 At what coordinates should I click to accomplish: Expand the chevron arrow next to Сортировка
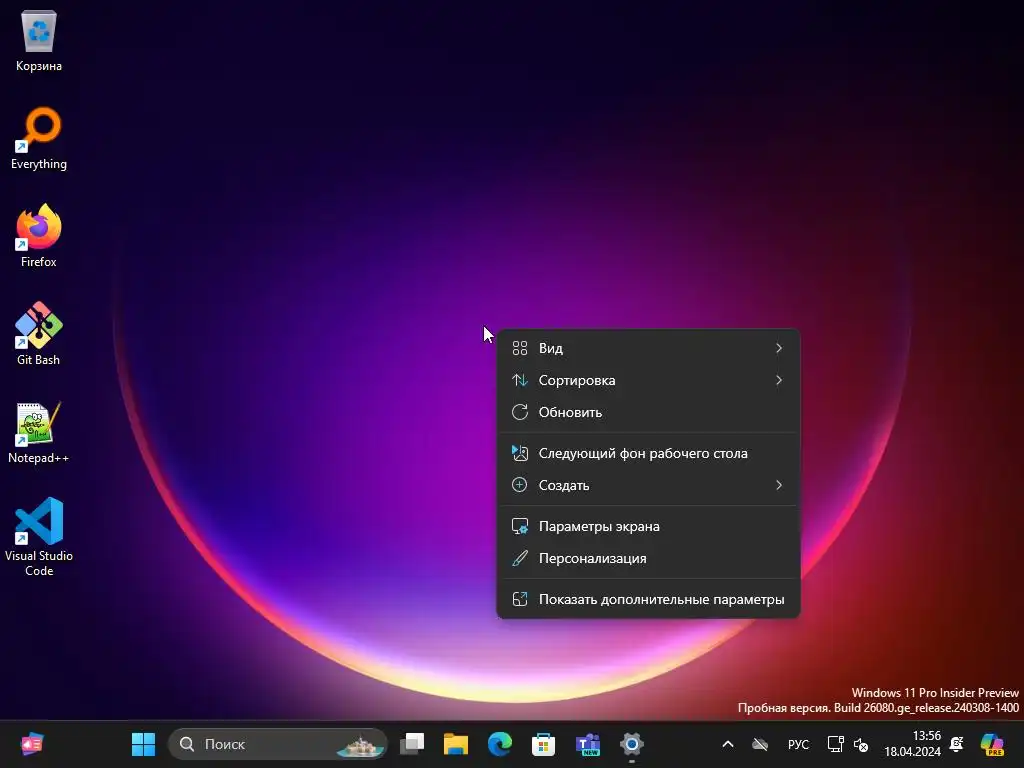(x=778, y=380)
